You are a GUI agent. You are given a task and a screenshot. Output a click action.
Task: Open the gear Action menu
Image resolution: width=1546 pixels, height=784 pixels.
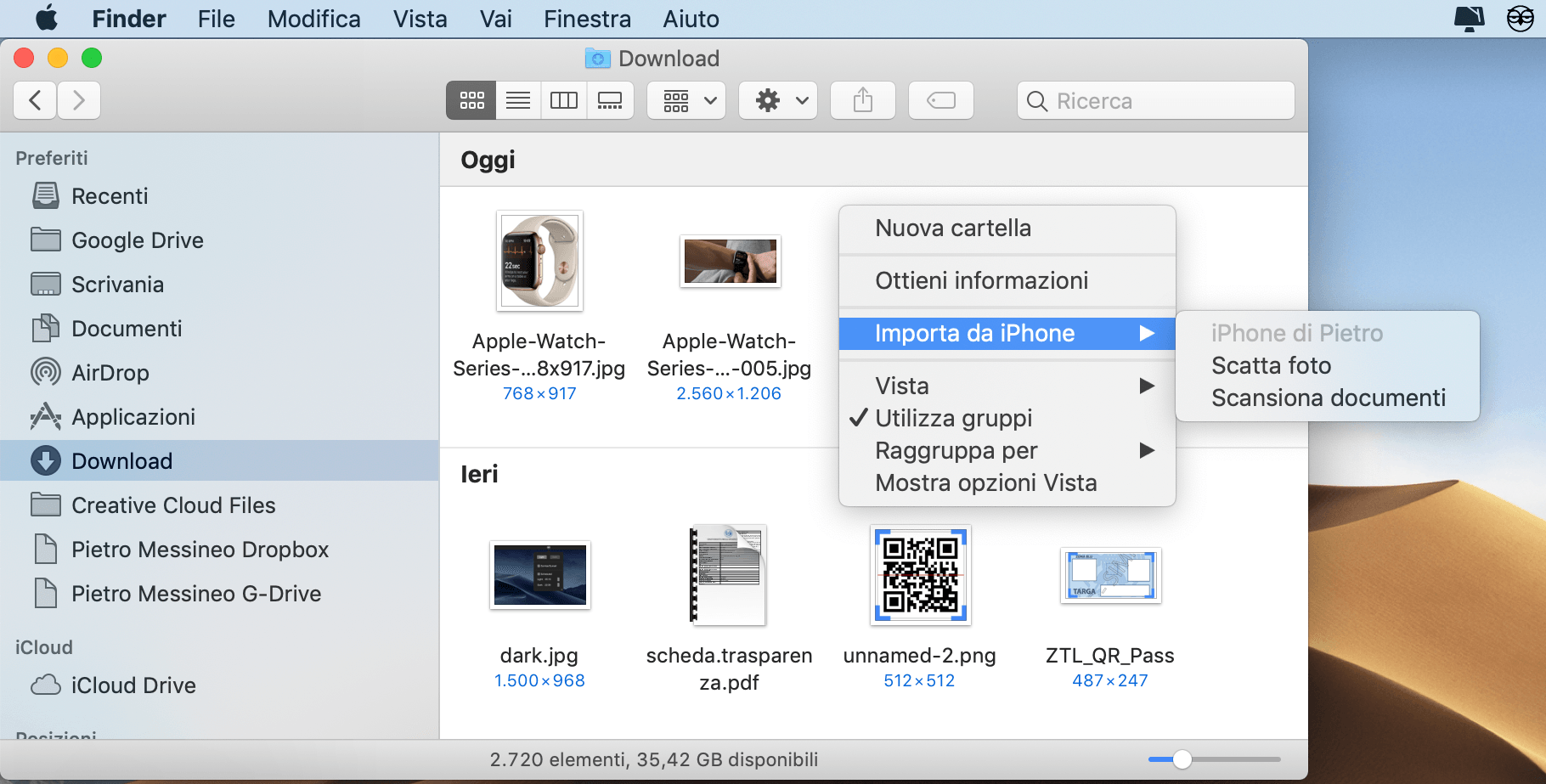tap(778, 100)
